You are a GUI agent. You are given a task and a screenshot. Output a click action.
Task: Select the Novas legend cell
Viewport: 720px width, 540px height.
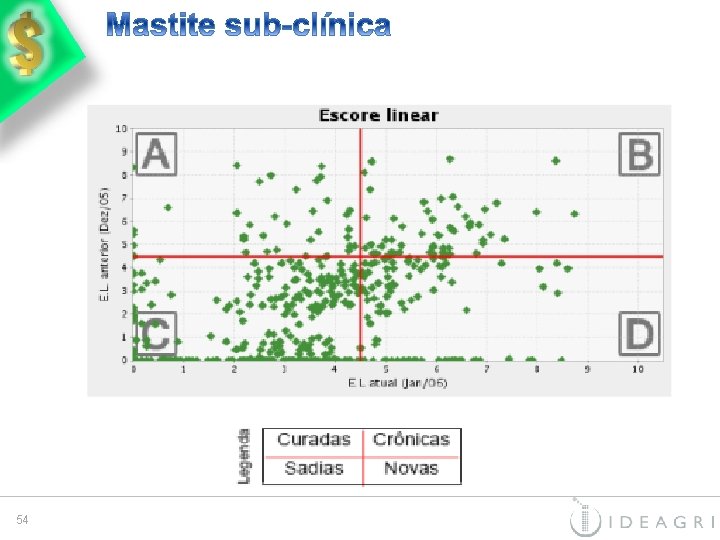tap(411, 468)
